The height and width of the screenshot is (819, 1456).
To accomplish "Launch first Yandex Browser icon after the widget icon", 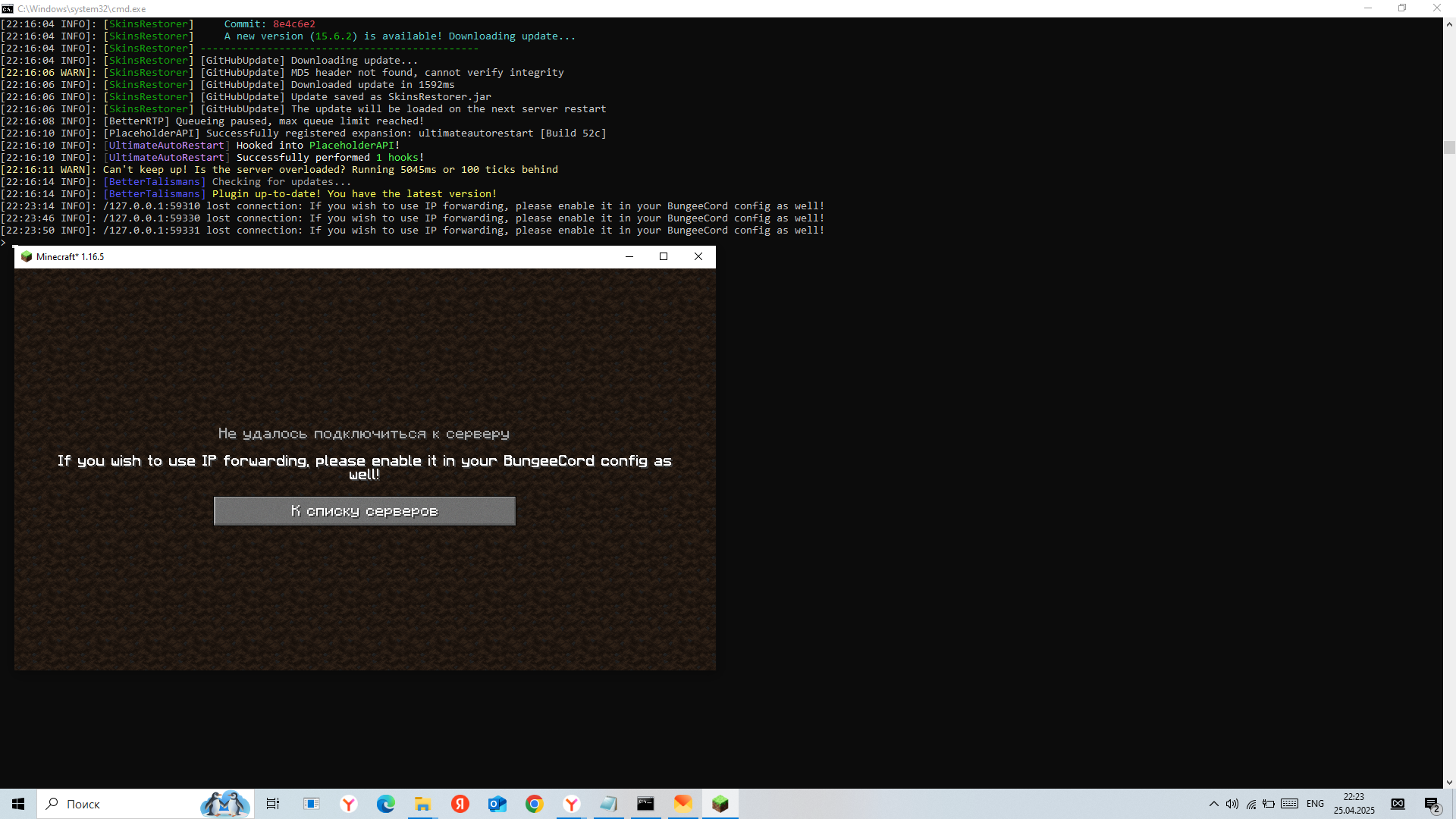I will coord(349,804).
